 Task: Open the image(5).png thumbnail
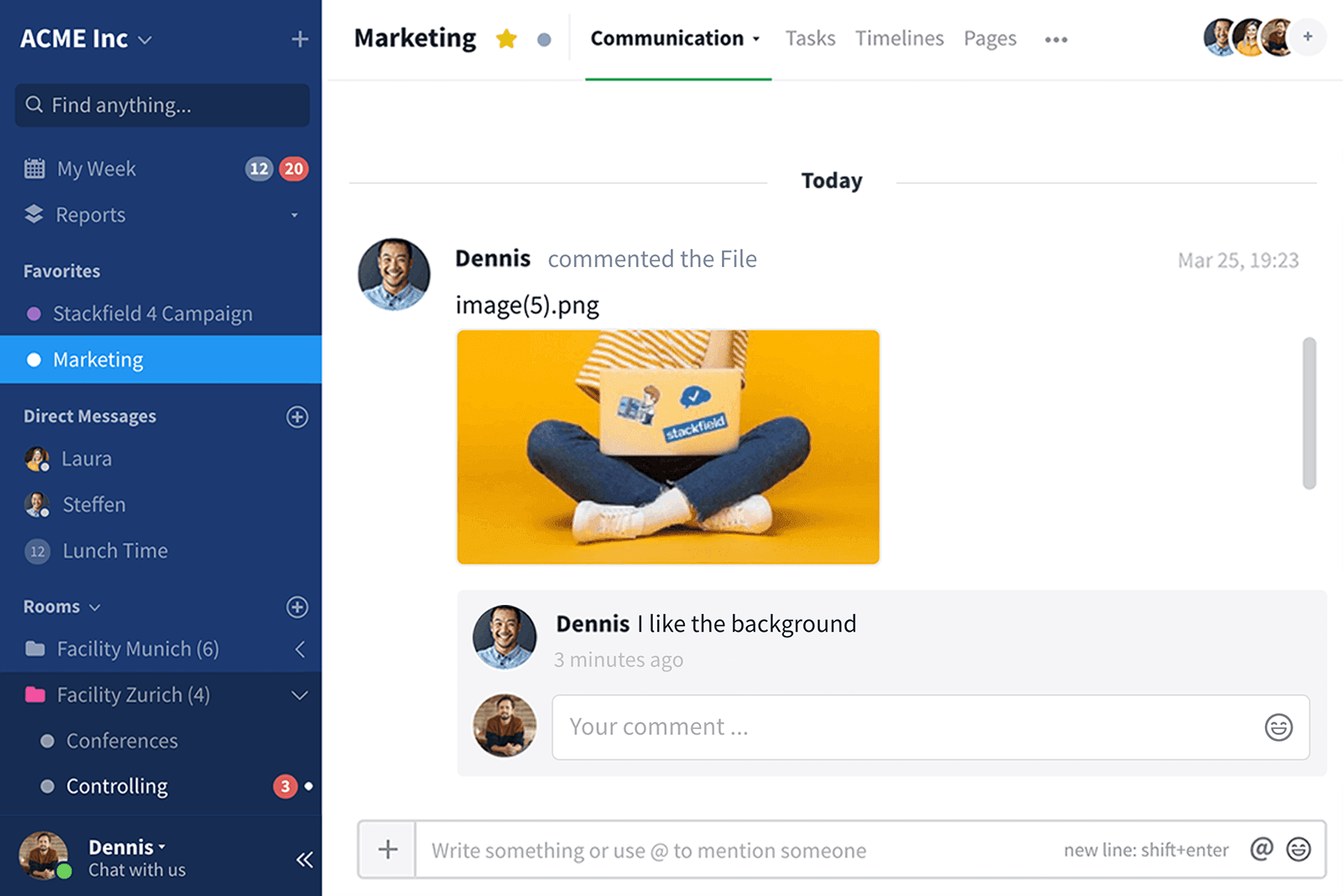click(667, 446)
